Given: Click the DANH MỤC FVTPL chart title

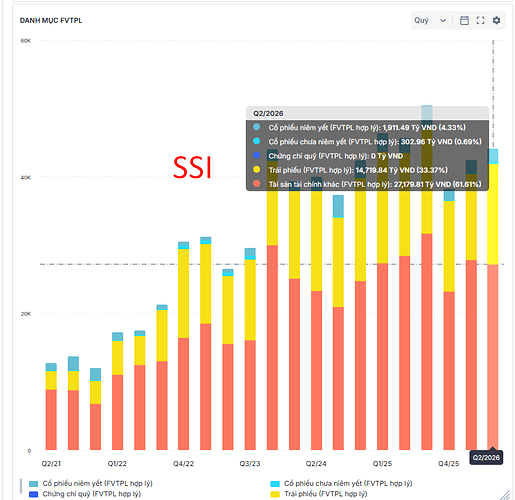Looking at the screenshot, I should [51, 20].
